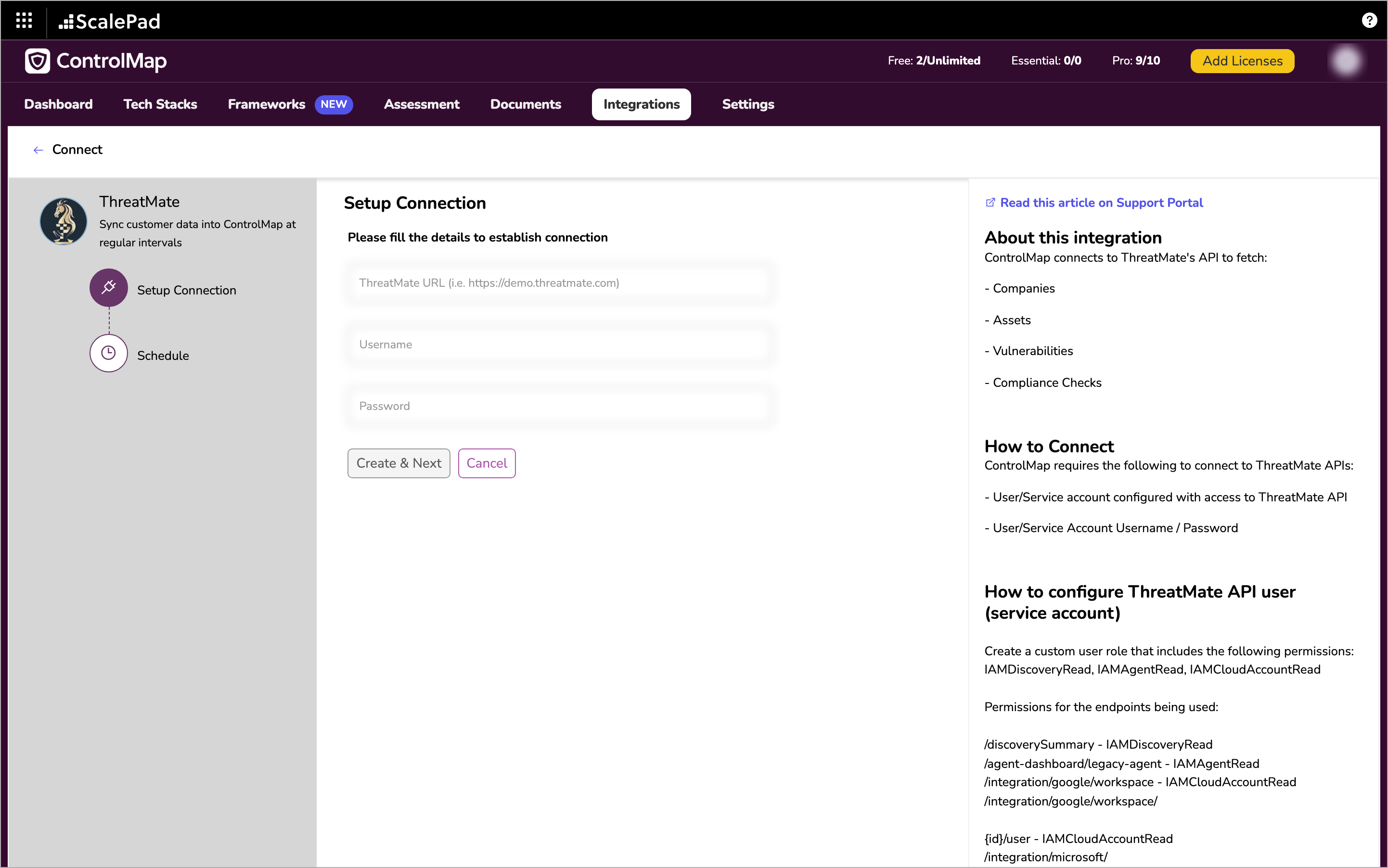This screenshot has width=1388, height=868.
Task: Click the external link icon beside Support Portal
Action: pos(990,203)
